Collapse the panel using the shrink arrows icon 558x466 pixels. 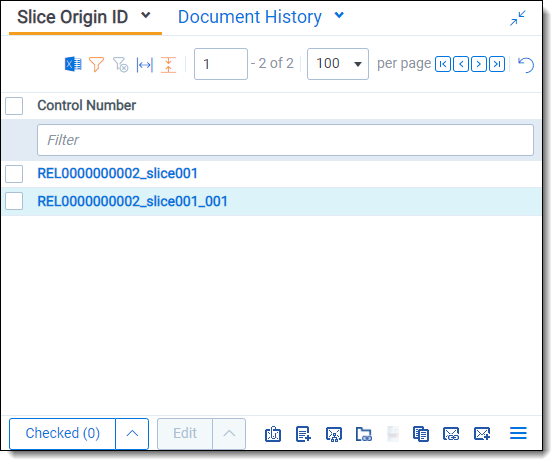point(518,18)
